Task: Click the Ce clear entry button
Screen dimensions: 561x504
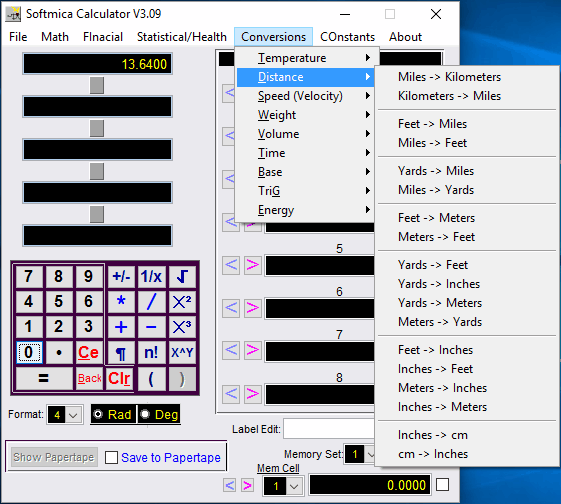Action: 88,353
